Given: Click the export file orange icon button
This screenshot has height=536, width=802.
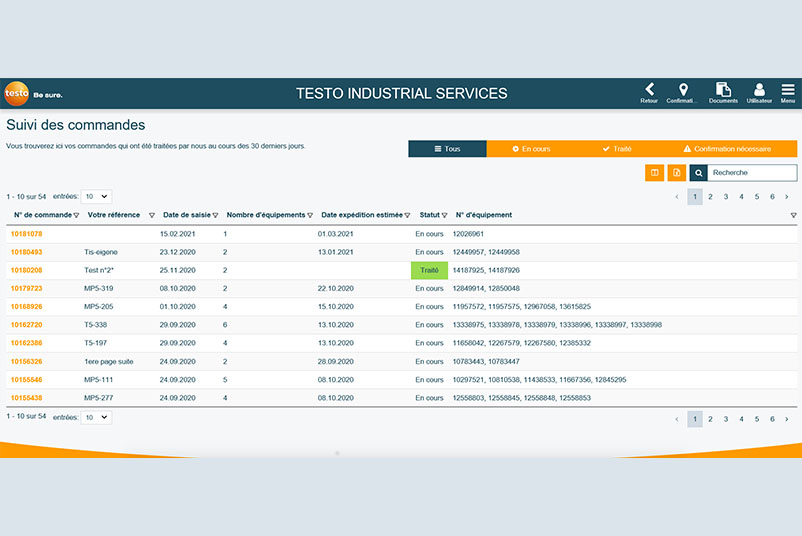Looking at the screenshot, I should (x=677, y=173).
